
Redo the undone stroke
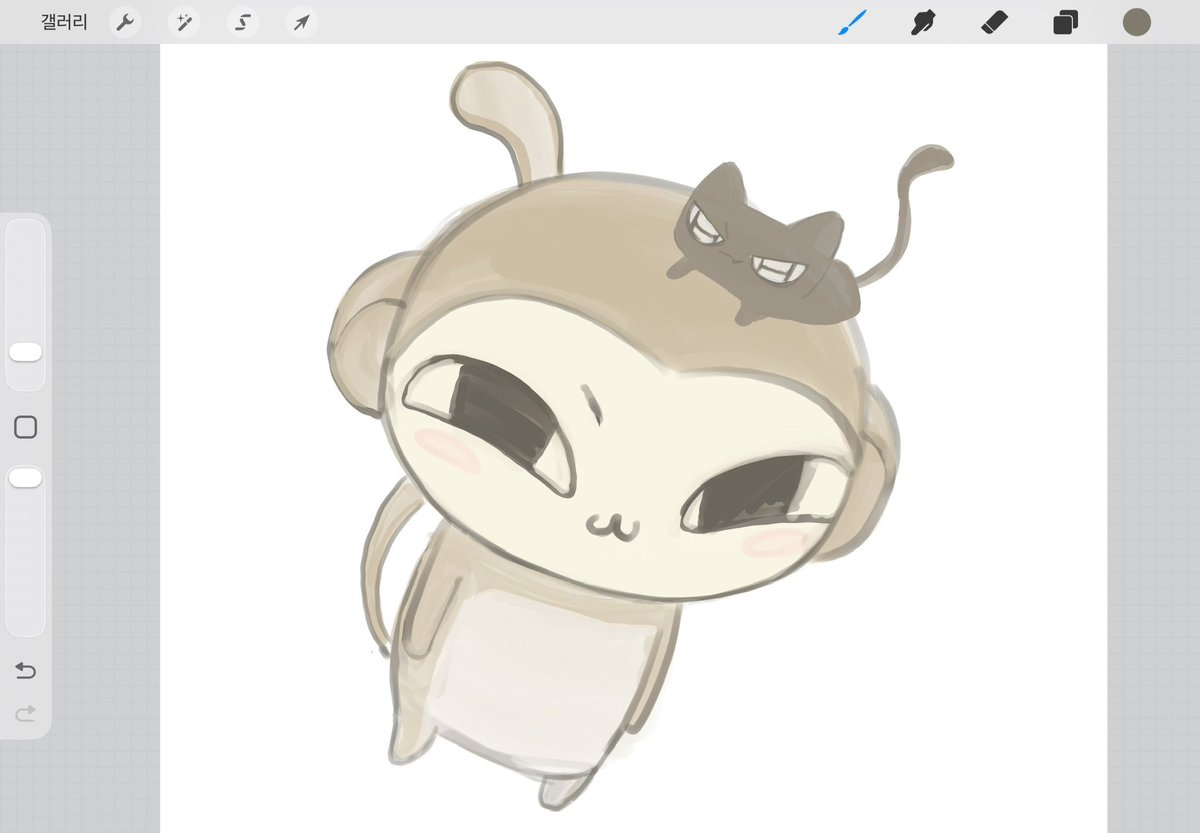pos(26,712)
